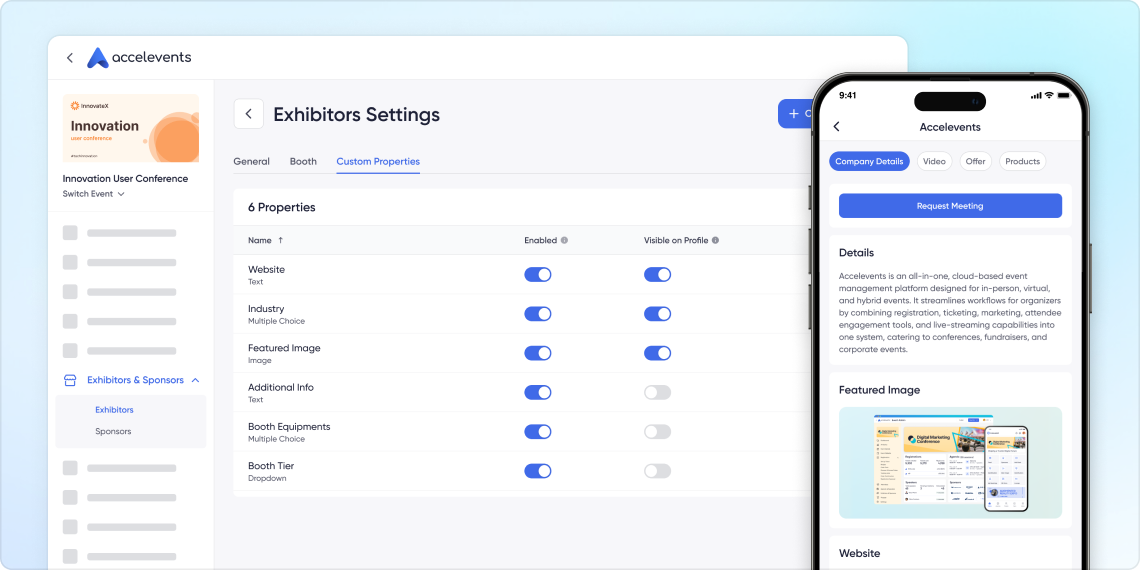The width and height of the screenshot is (1140, 570).
Task: Turn off Website Visible on Profile toggle
Action: 657,274
